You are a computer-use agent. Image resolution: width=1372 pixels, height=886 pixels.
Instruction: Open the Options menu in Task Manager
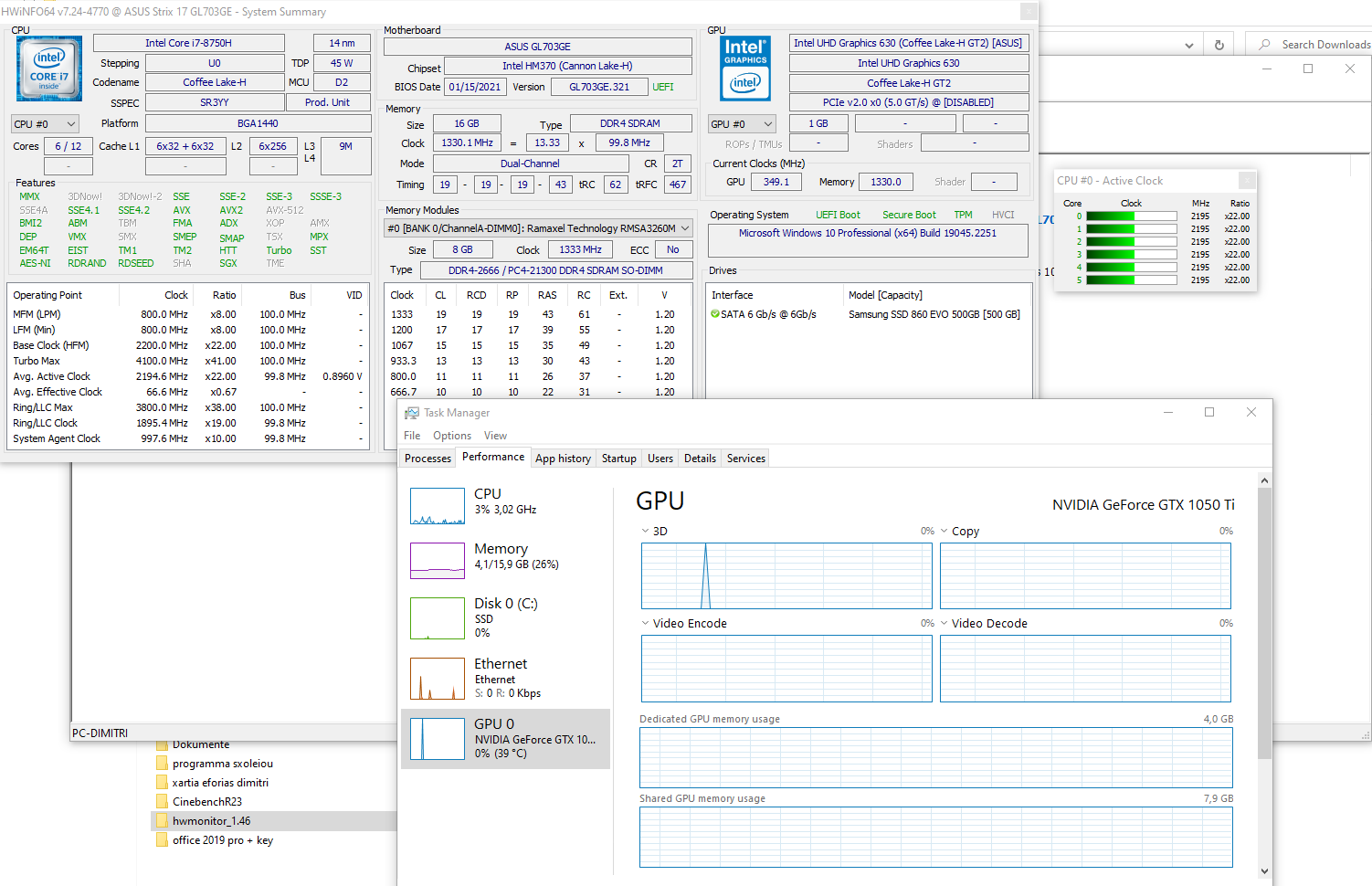pyautogui.click(x=452, y=436)
